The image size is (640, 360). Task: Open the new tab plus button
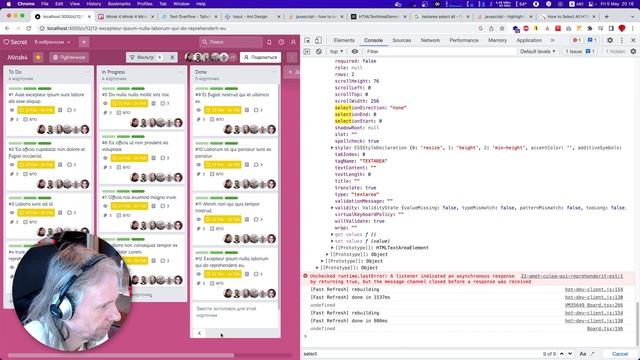(607, 16)
